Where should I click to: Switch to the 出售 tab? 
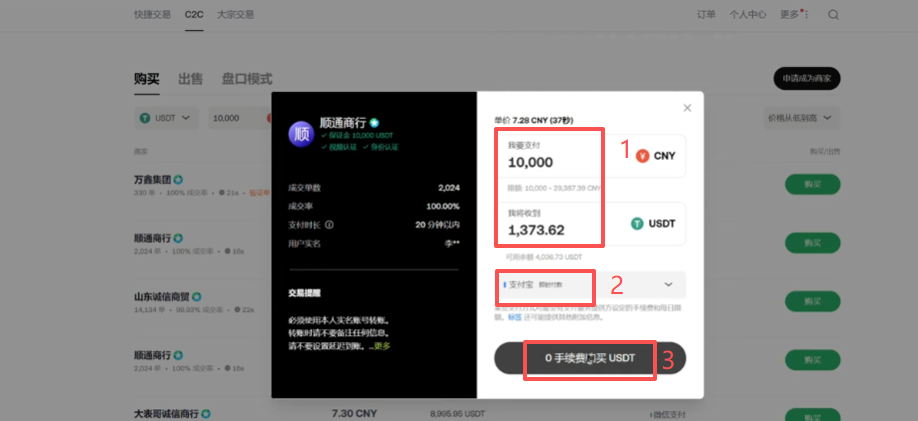[190, 78]
